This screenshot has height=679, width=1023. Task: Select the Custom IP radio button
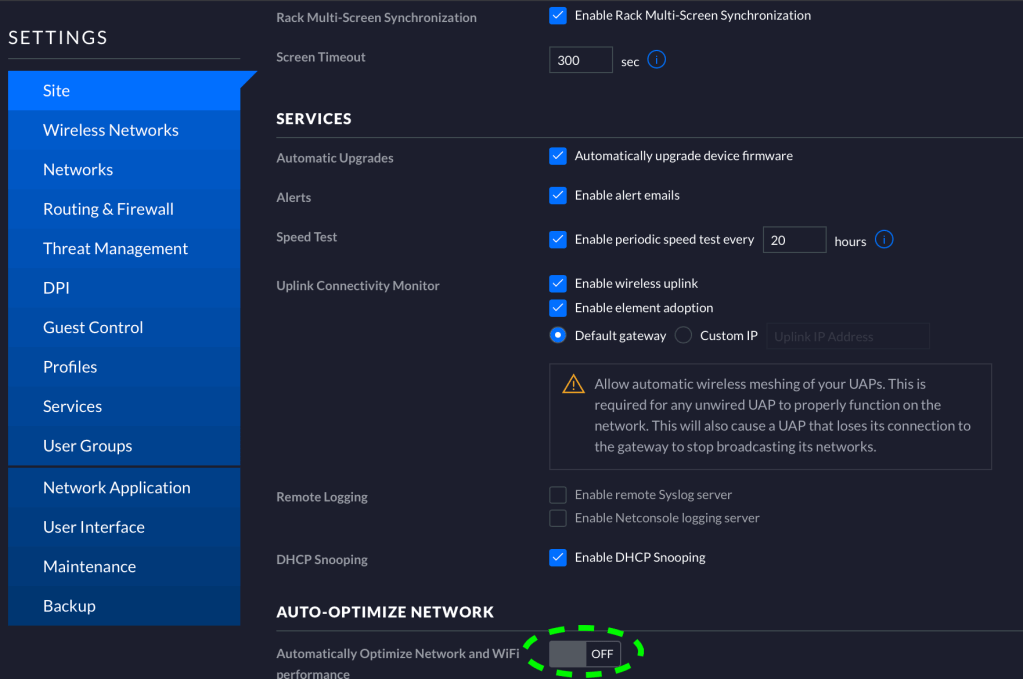tap(683, 336)
